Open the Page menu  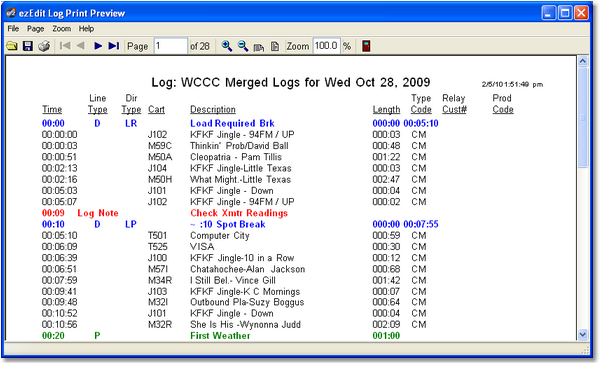[x=35, y=29]
